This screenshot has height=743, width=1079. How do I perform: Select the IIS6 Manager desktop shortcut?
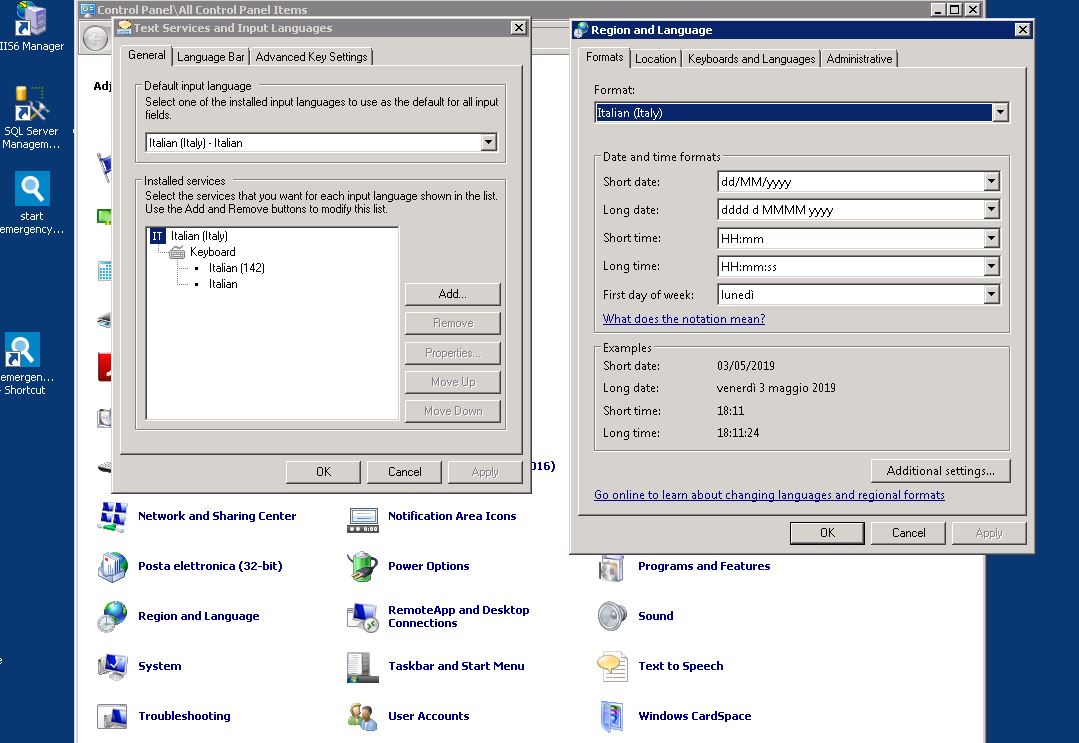[x=32, y=28]
